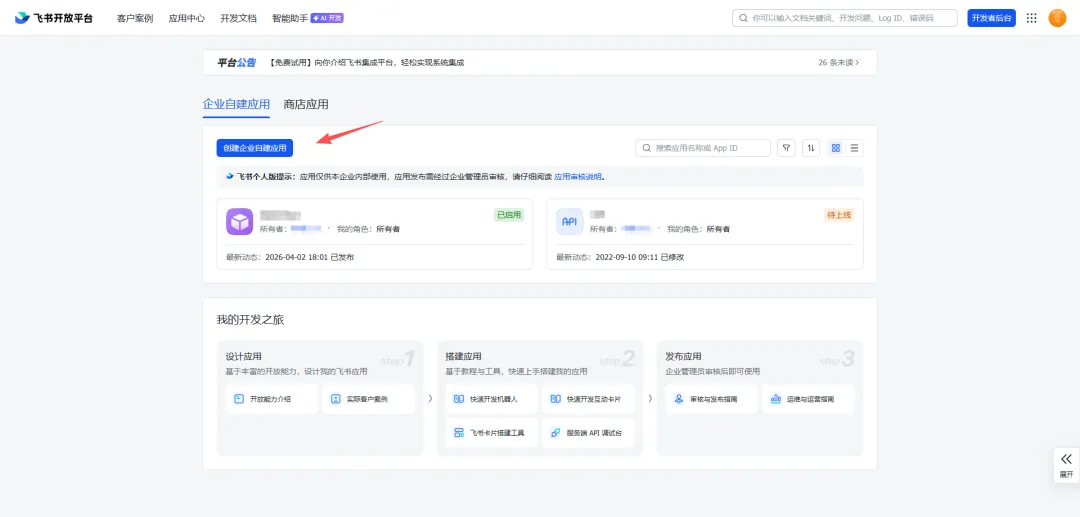
Task: Focus the 搜索应用名称或 App ID field
Action: 703,148
